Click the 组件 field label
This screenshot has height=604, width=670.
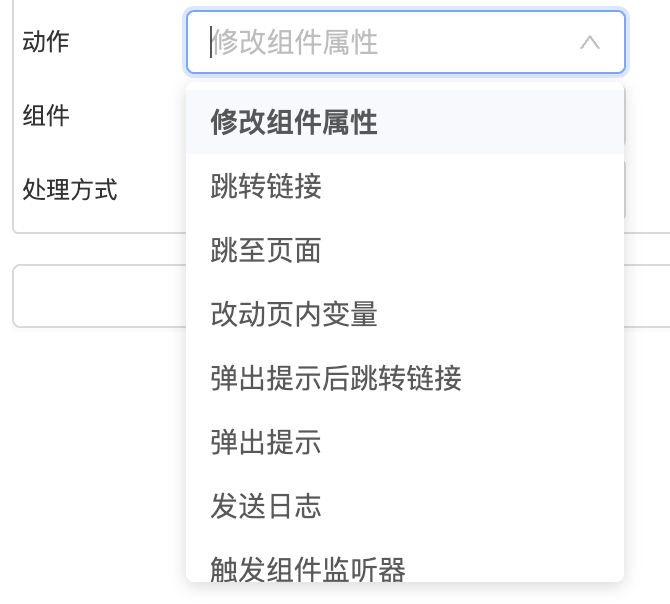(46, 116)
